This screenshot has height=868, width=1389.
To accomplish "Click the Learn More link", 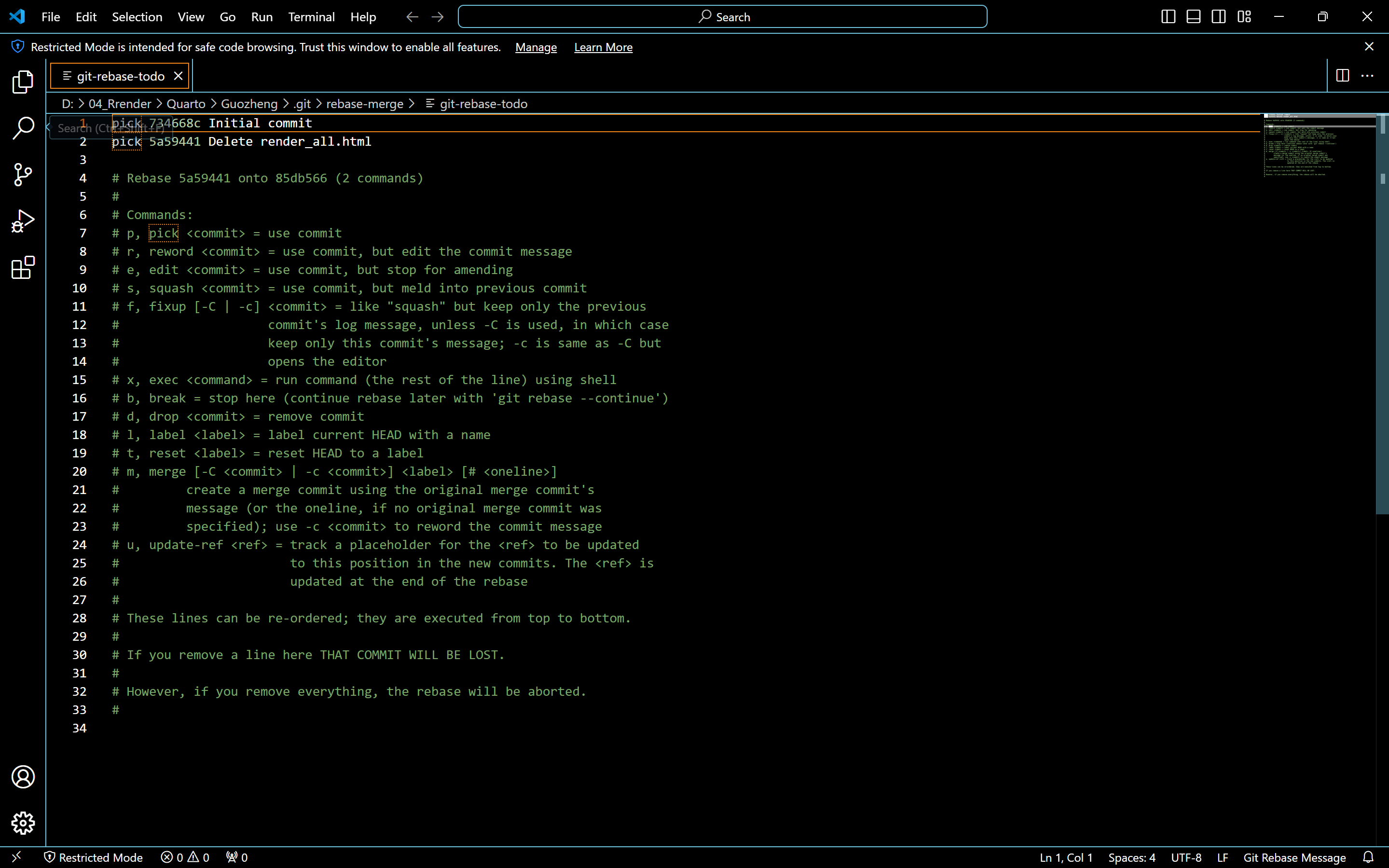I will pos(603,47).
